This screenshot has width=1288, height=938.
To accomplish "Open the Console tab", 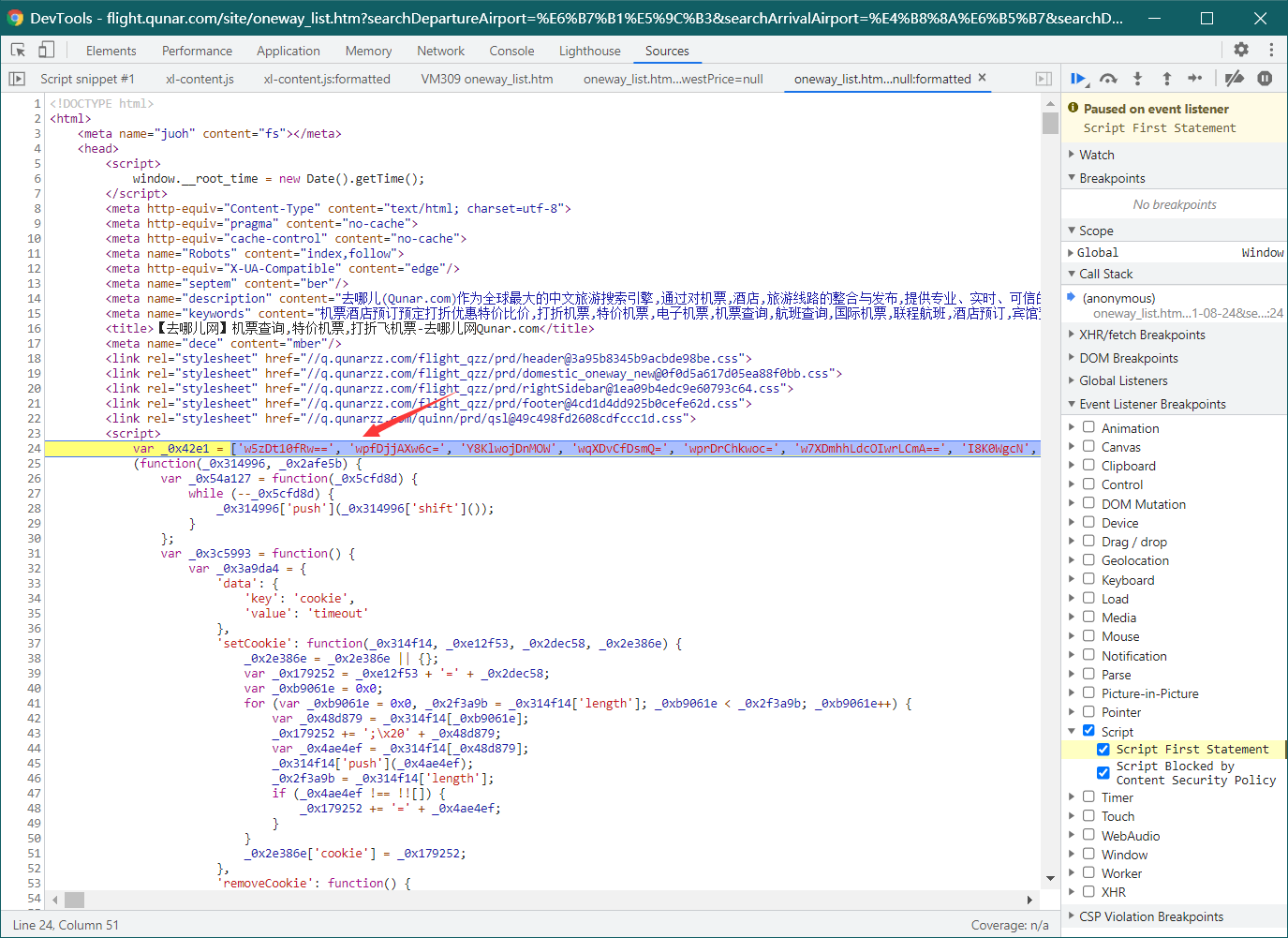I will point(511,51).
